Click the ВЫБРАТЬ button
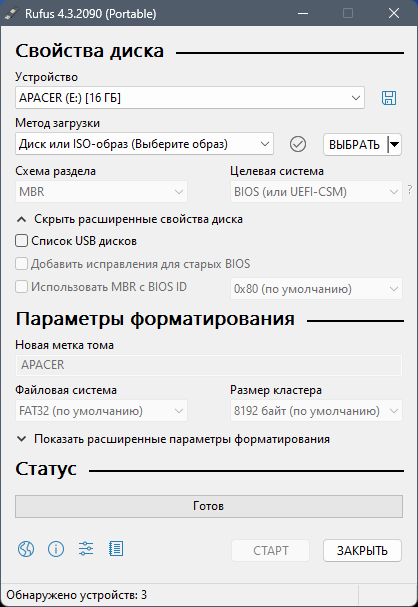This screenshot has height=607, width=418. [x=355, y=145]
